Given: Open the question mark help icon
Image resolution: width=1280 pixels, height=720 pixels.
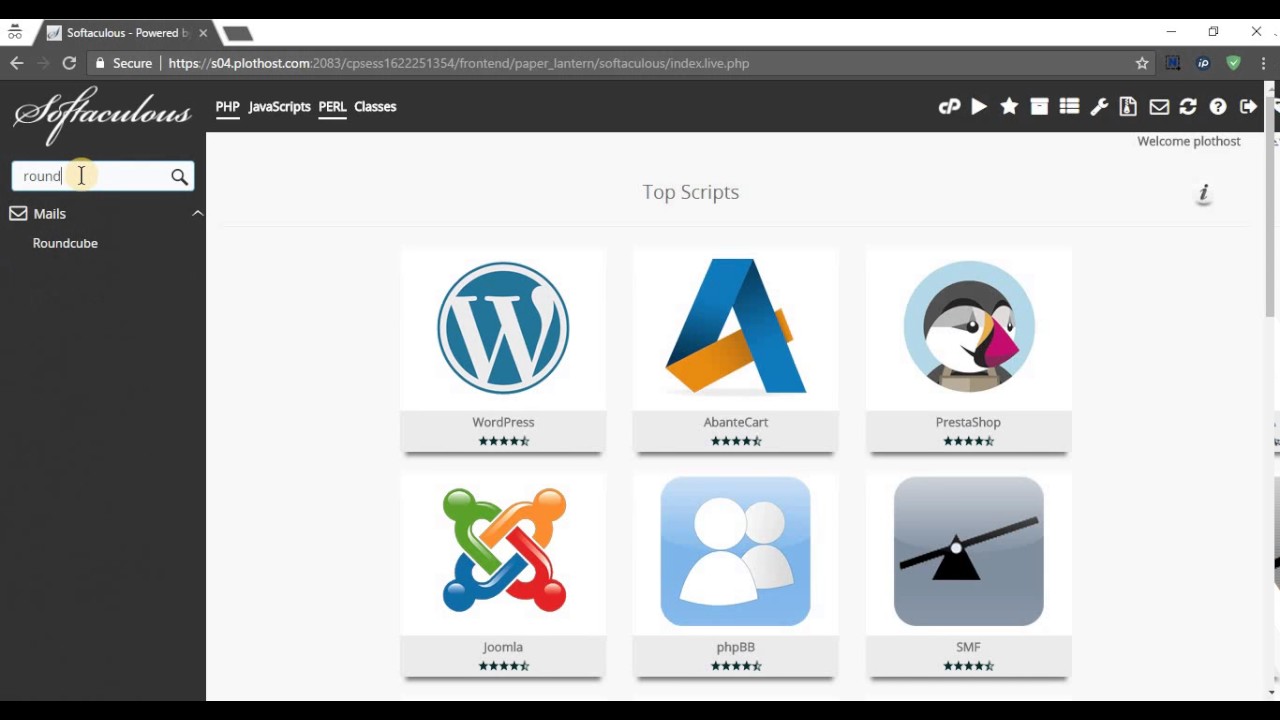Looking at the screenshot, I should pos(1218,107).
